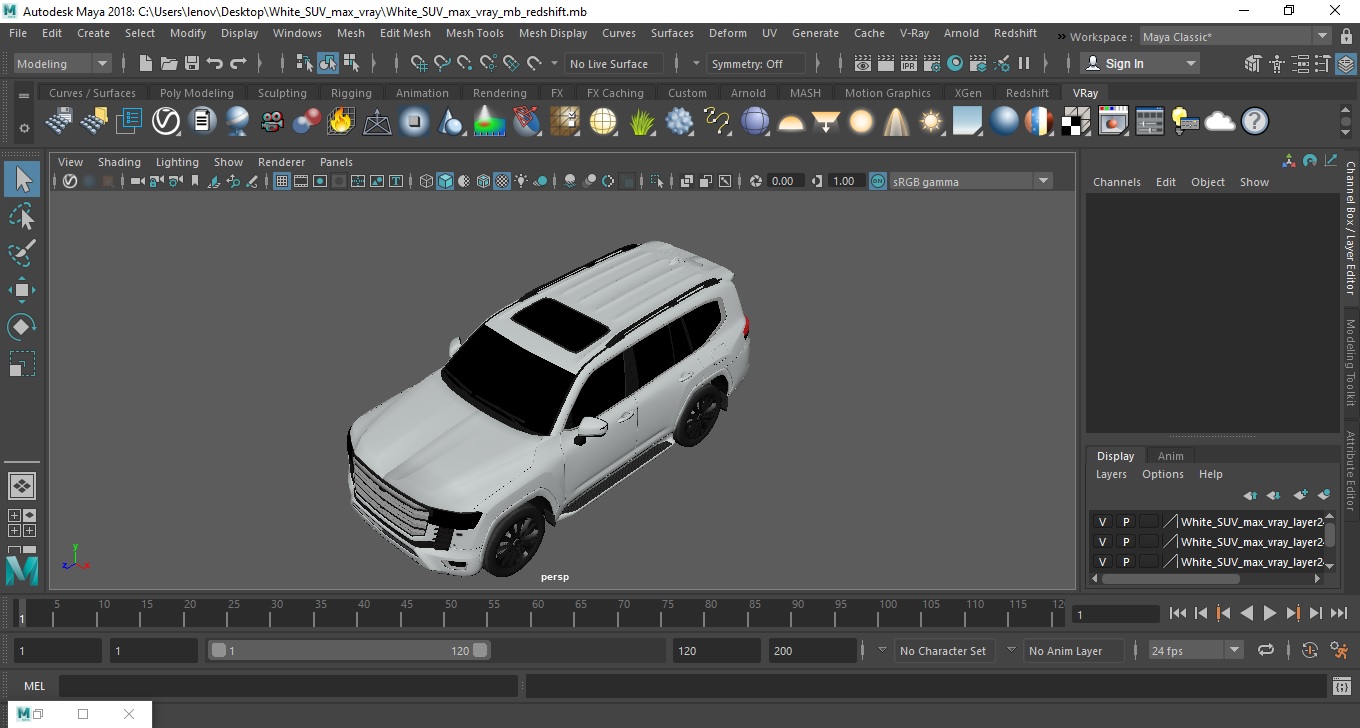Viewport: 1360px width, 728px height.
Task: Click the MEL script language label
Action: click(34, 686)
